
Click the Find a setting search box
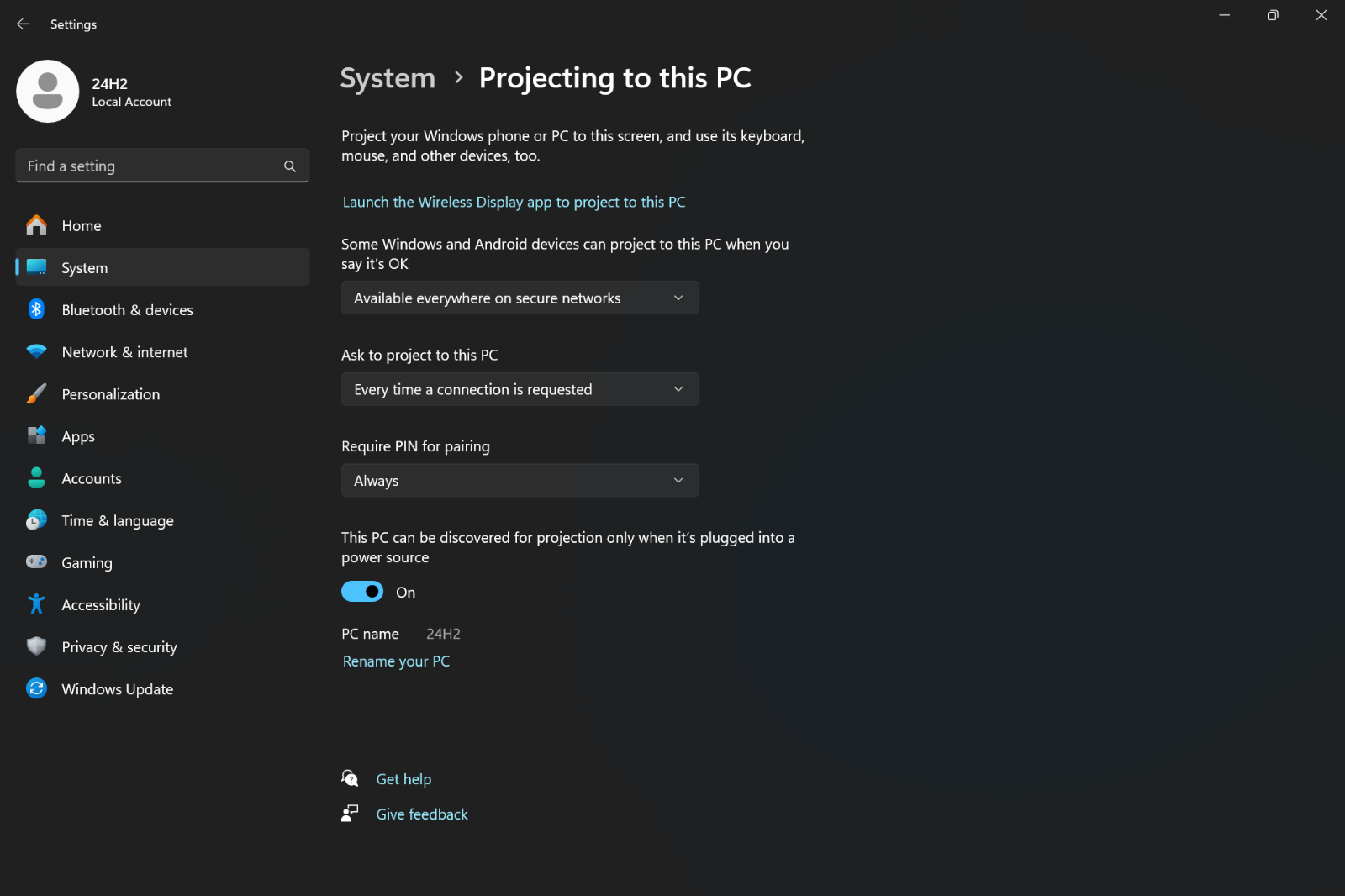pyautogui.click(x=162, y=166)
